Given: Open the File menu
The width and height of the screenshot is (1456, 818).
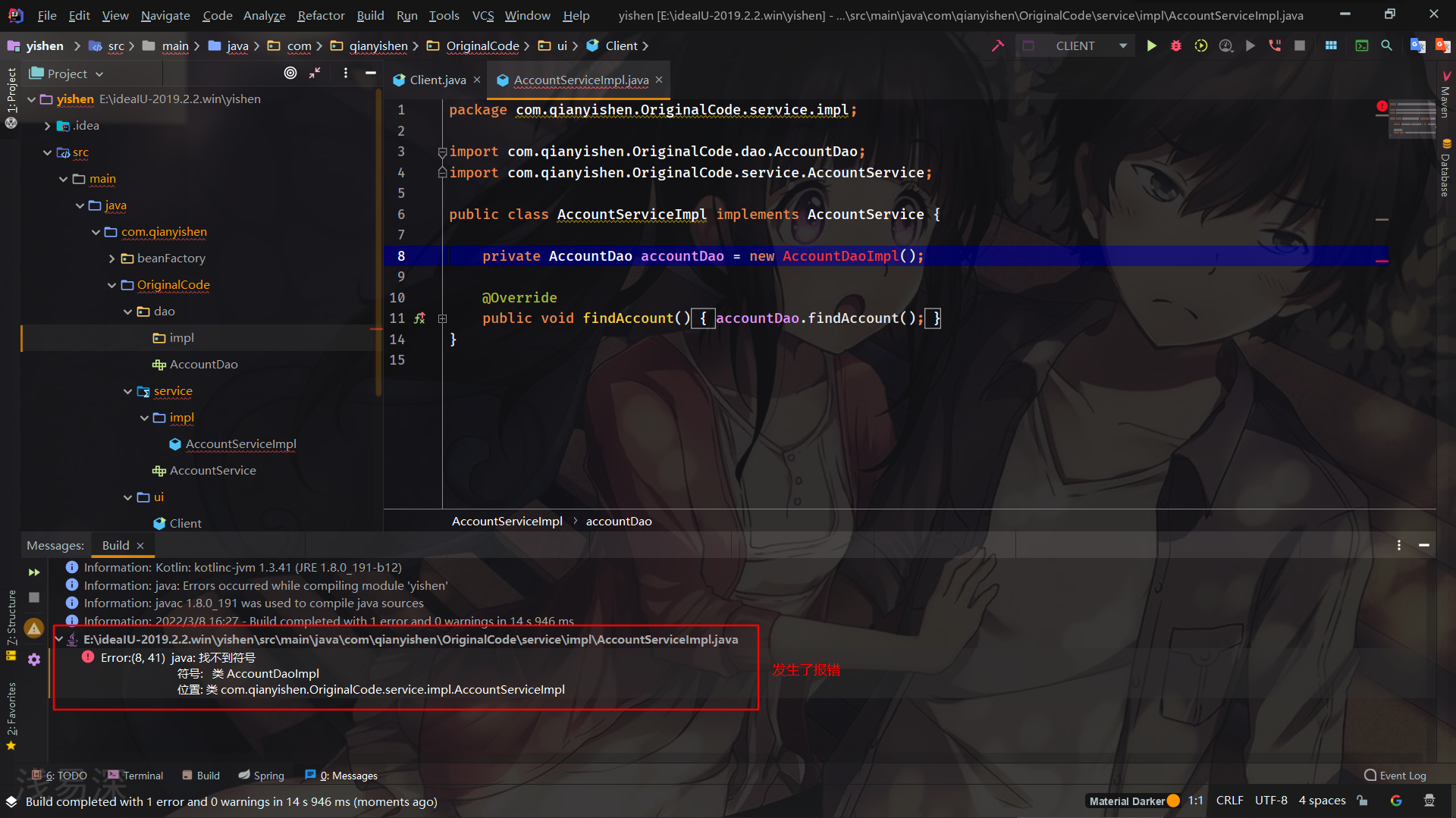Looking at the screenshot, I should pyautogui.click(x=47, y=15).
